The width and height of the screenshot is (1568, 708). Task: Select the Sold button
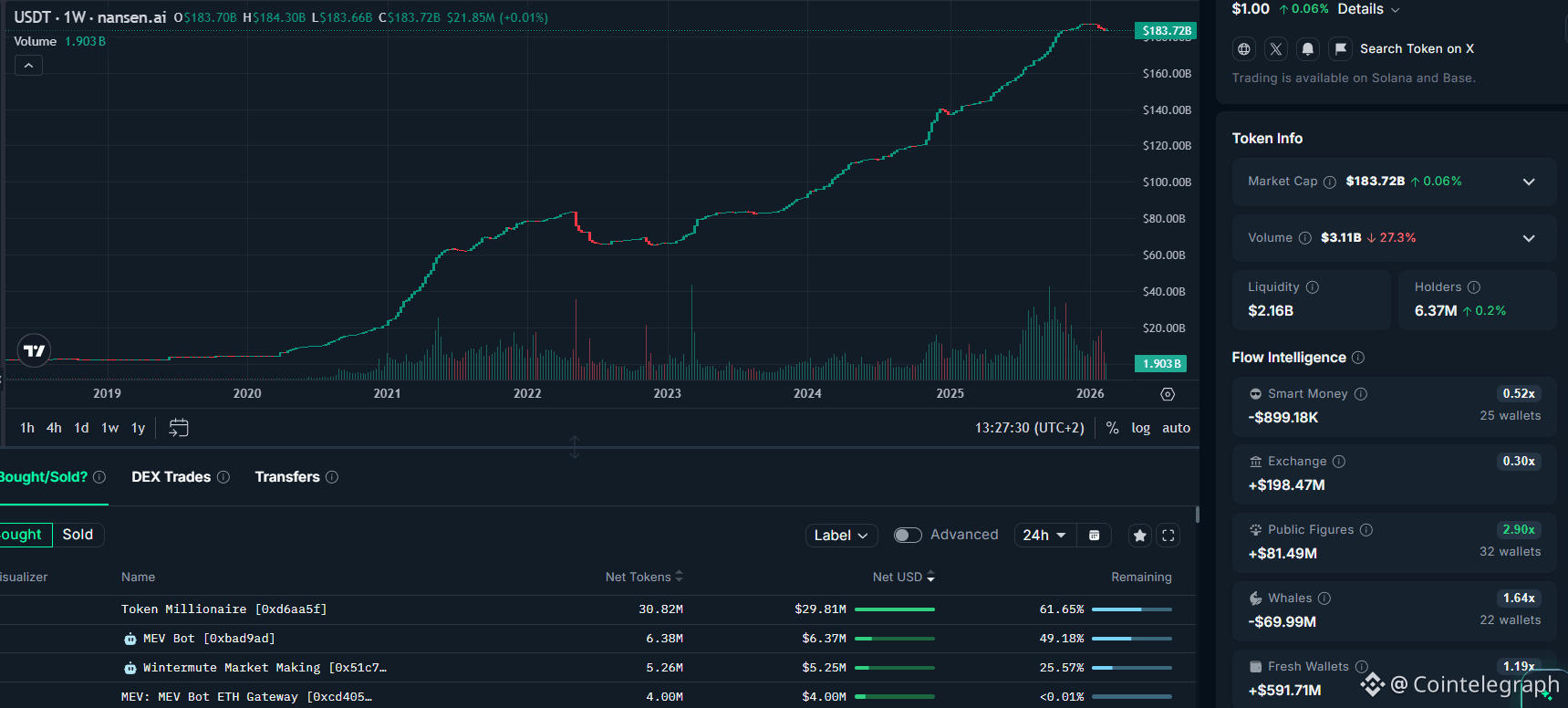[x=78, y=535]
